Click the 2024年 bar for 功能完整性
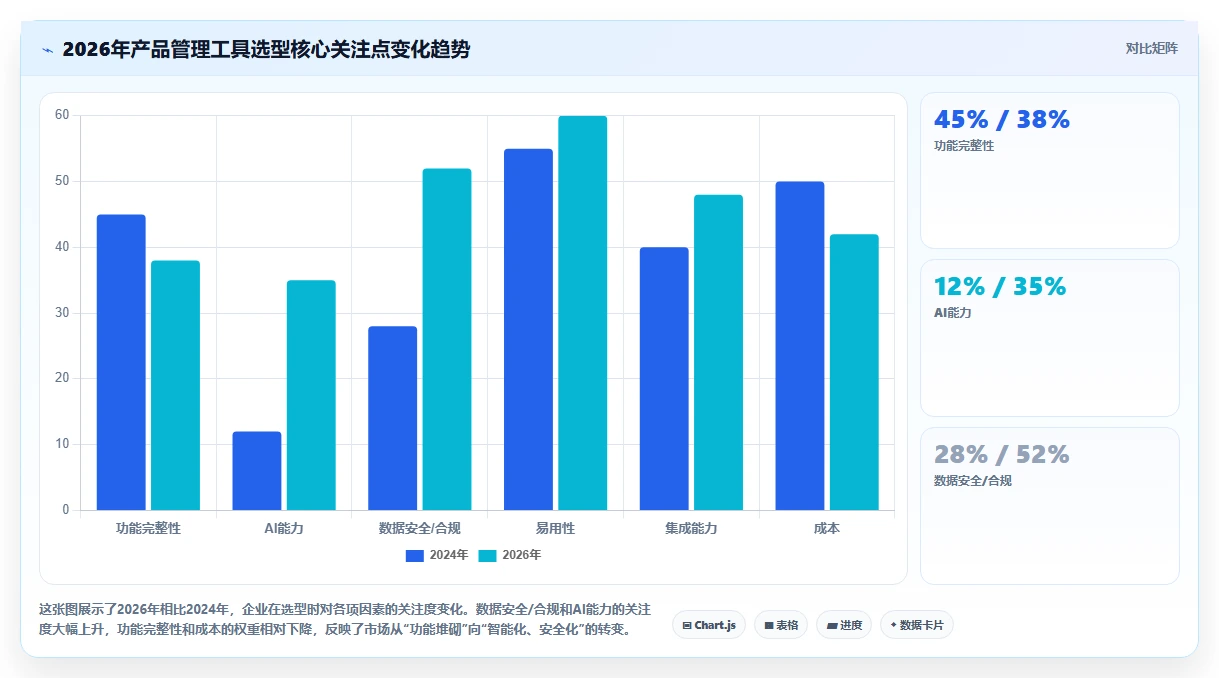Screen dimensions: 1219x678 click(x=121, y=362)
